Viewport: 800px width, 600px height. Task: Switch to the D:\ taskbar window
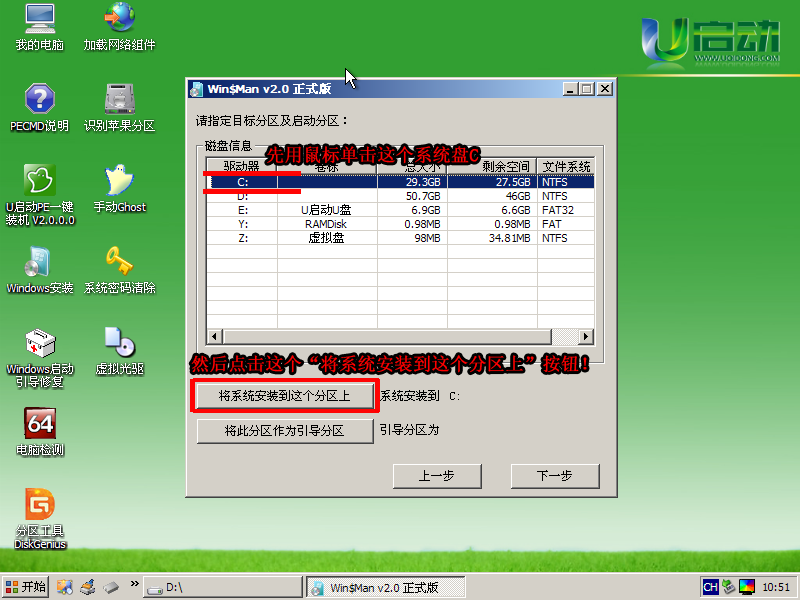[223, 587]
